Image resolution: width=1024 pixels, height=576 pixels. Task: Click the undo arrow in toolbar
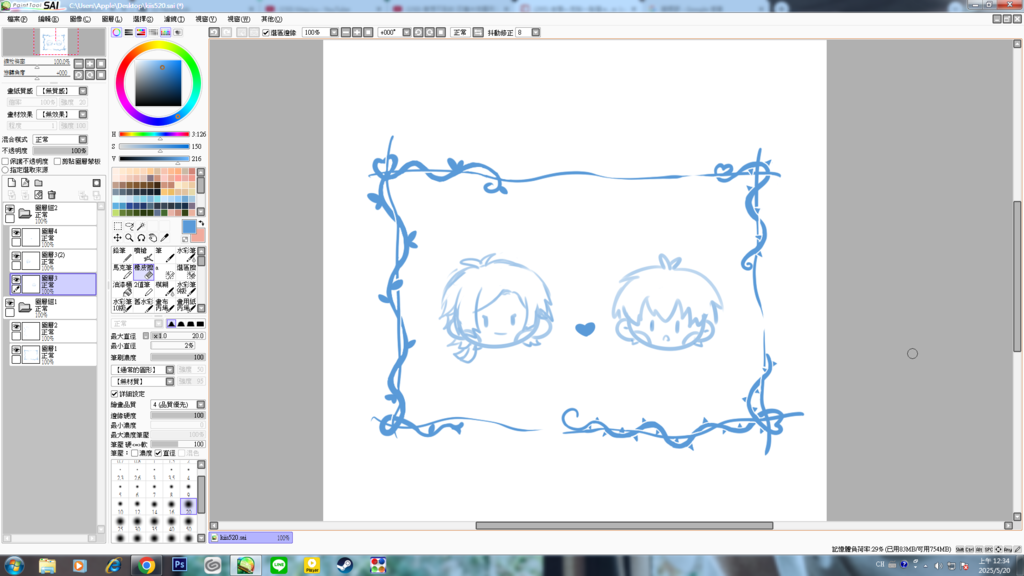pyautogui.click(x=214, y=32)
